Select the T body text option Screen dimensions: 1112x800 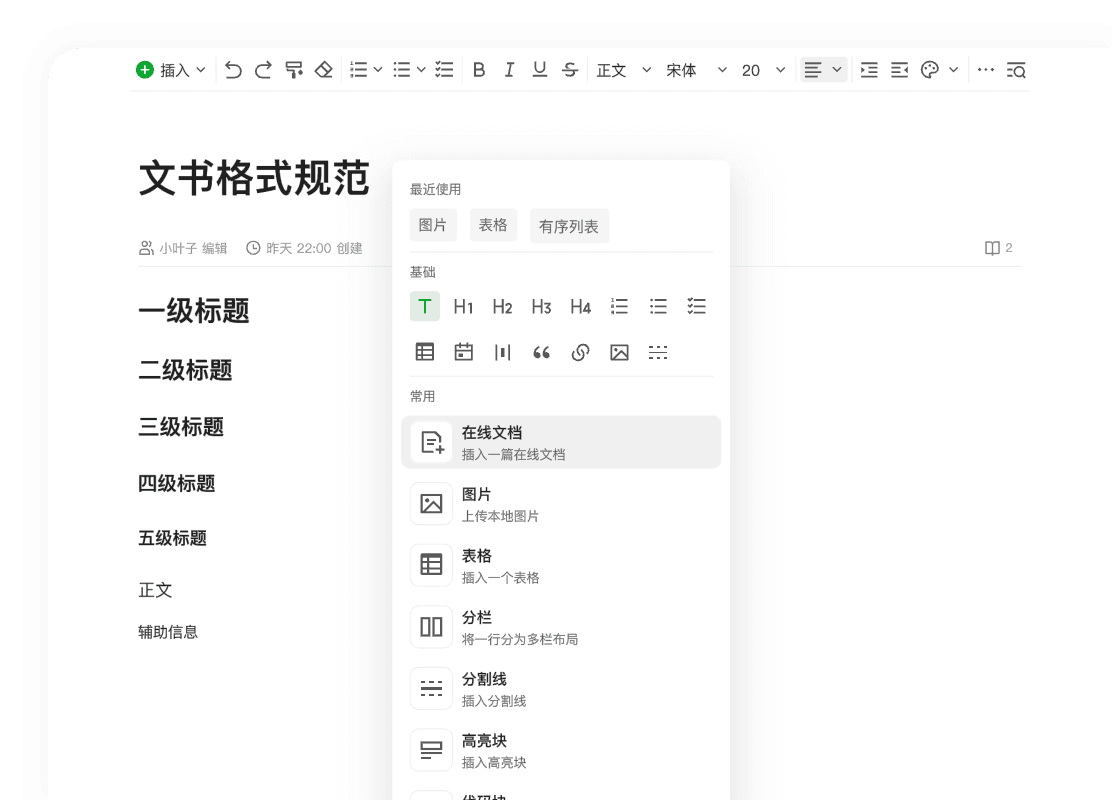pos(425,306)
